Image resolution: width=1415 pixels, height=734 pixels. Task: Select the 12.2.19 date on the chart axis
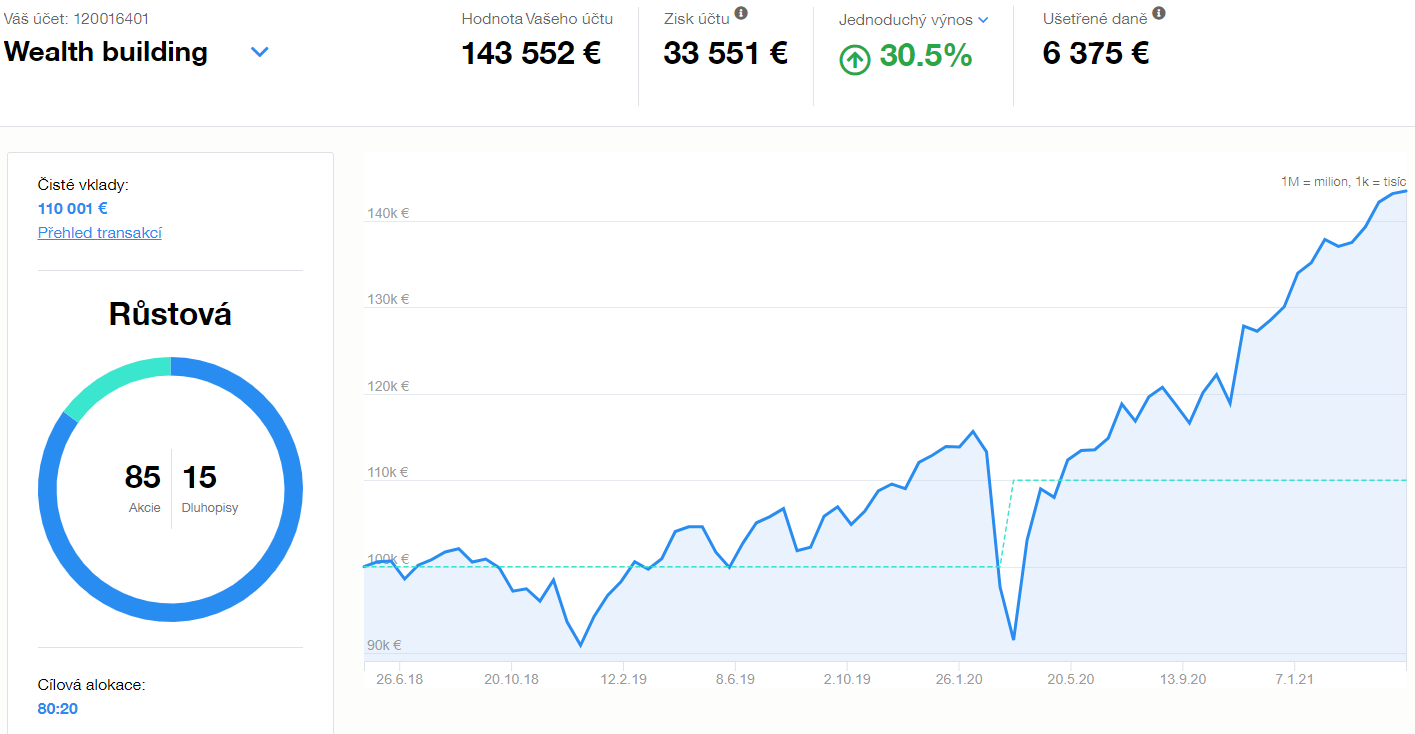click(x=623, y=678)
